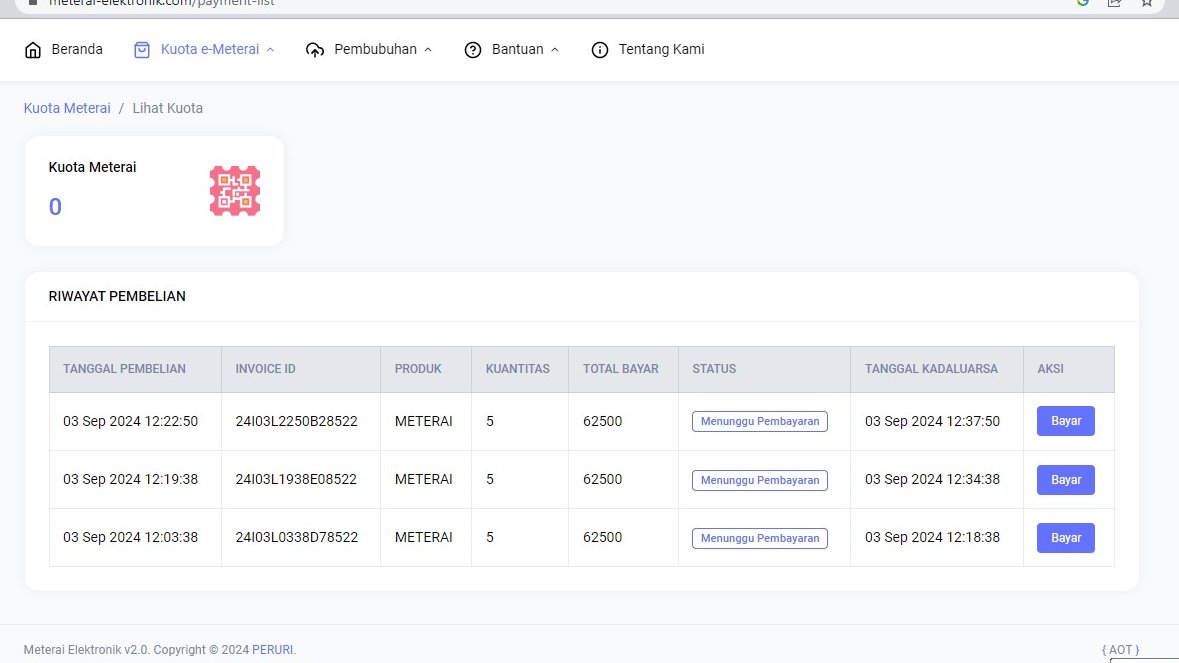Click the Menunggu Pembayaran badge for the 12:03:38 purchase
This screenshot has width=1179, height=663.
[759, 538]
